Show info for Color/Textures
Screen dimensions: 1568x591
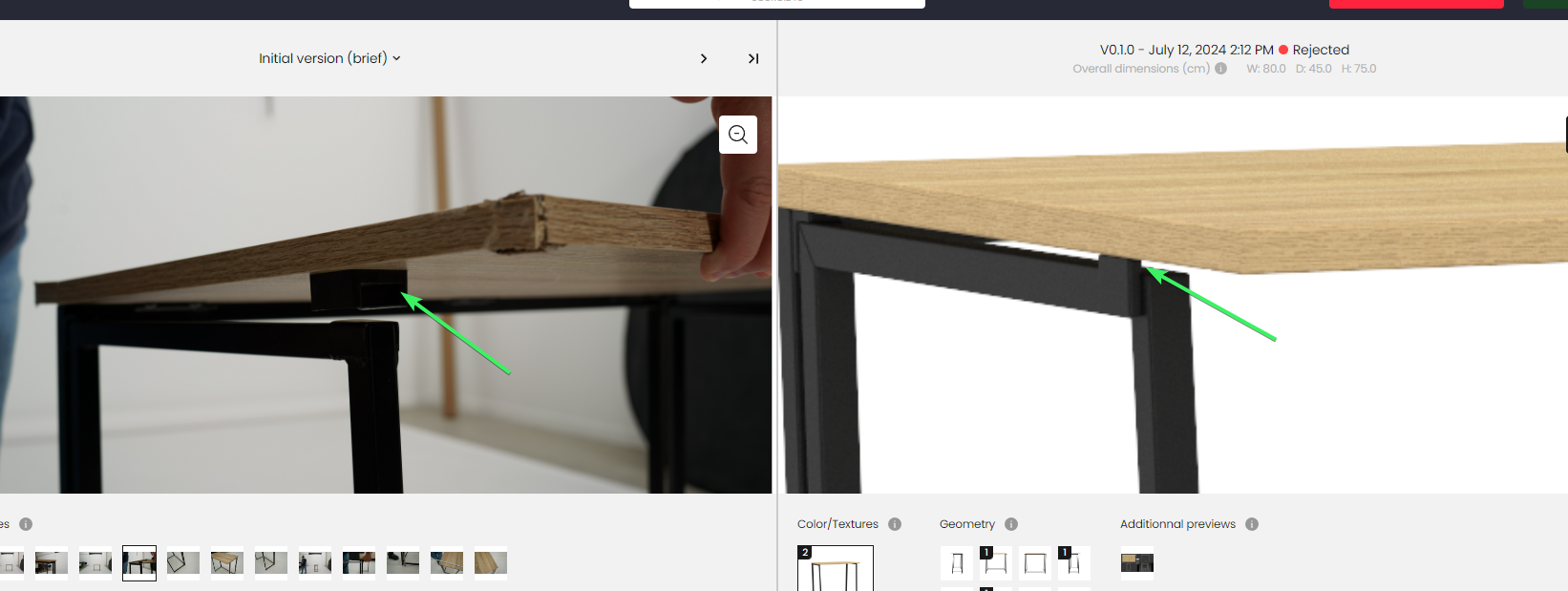click(895, 524)
